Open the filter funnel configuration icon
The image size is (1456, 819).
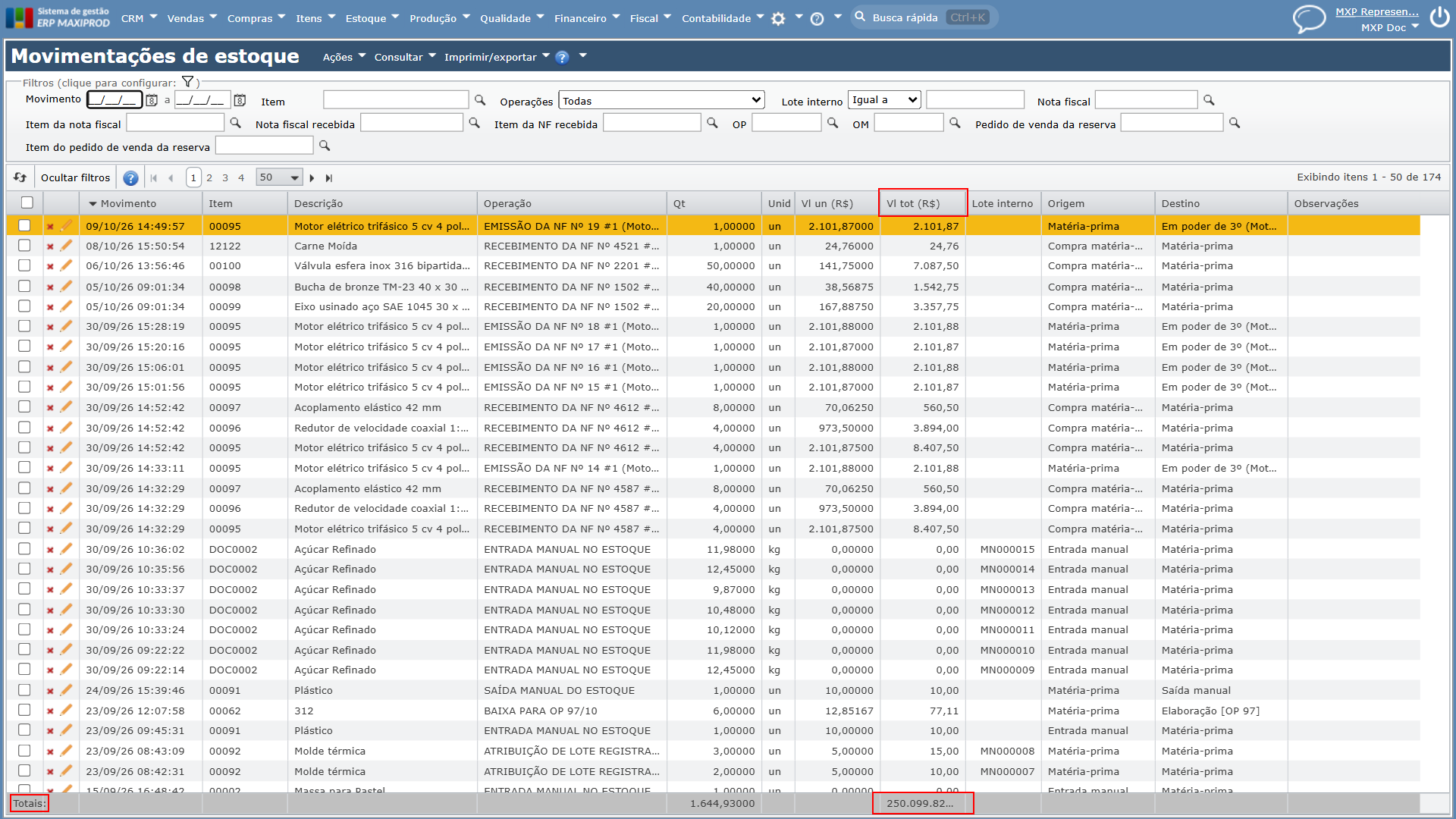click(187, 82)
